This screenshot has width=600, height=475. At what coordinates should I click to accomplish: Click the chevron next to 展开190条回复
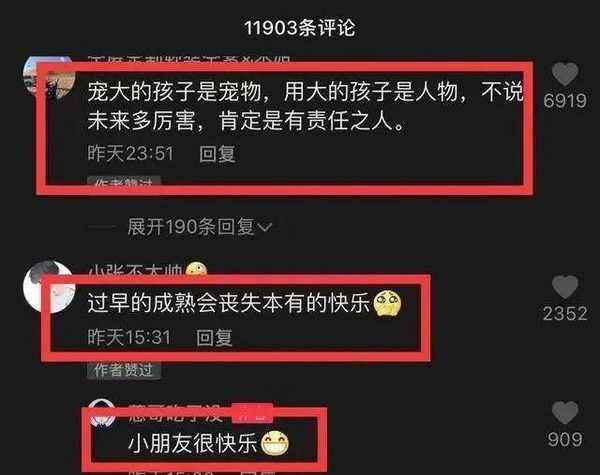point(265,227)
